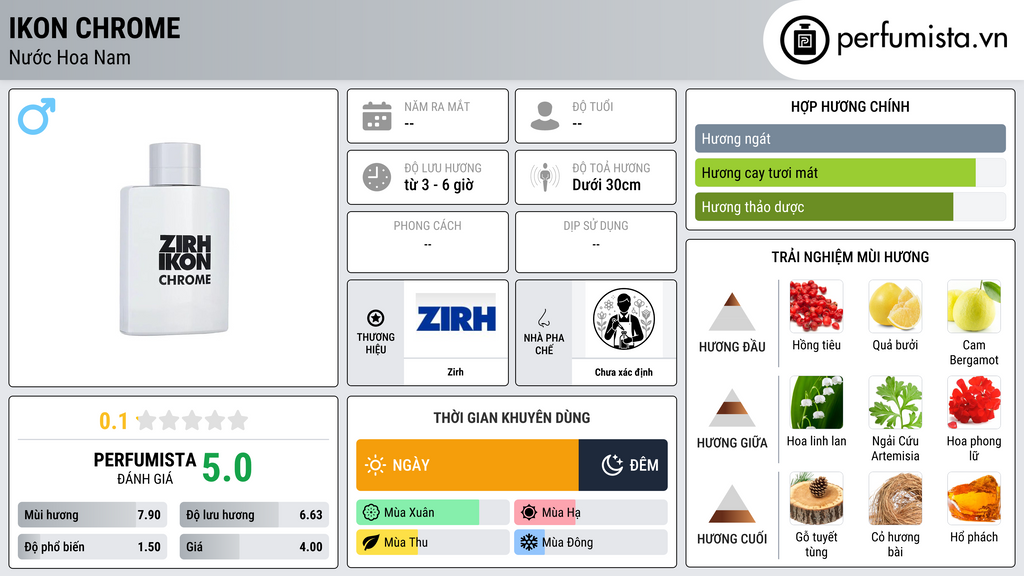Click the calendar icon for Năm ra mắt
Viewport: 1024px width, 576px height.
pos(377,116)
